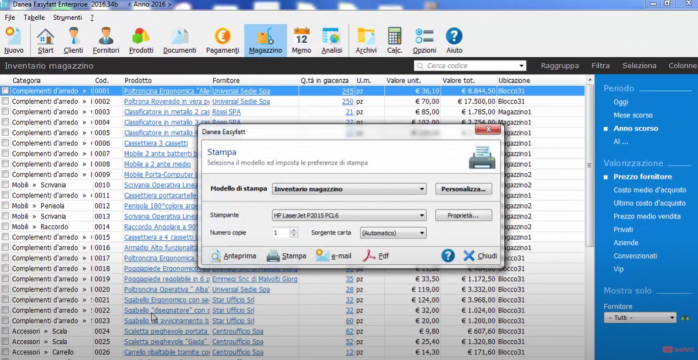
Task: Open the Clienti section in the toolbar
Action: pos(73,40)
